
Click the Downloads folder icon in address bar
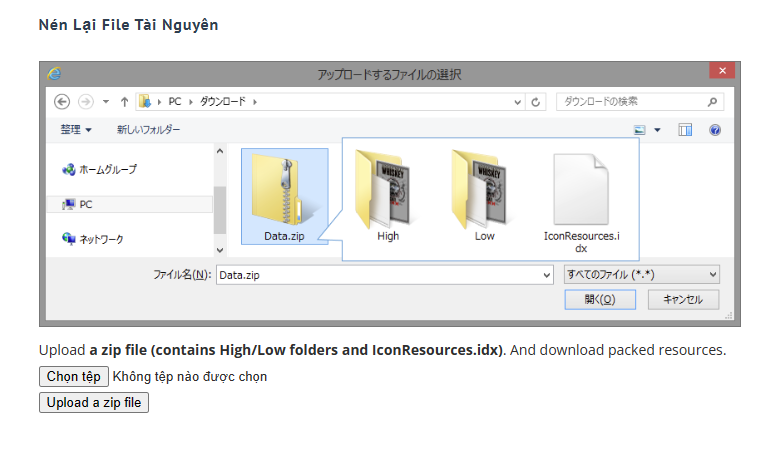[145, 101]
